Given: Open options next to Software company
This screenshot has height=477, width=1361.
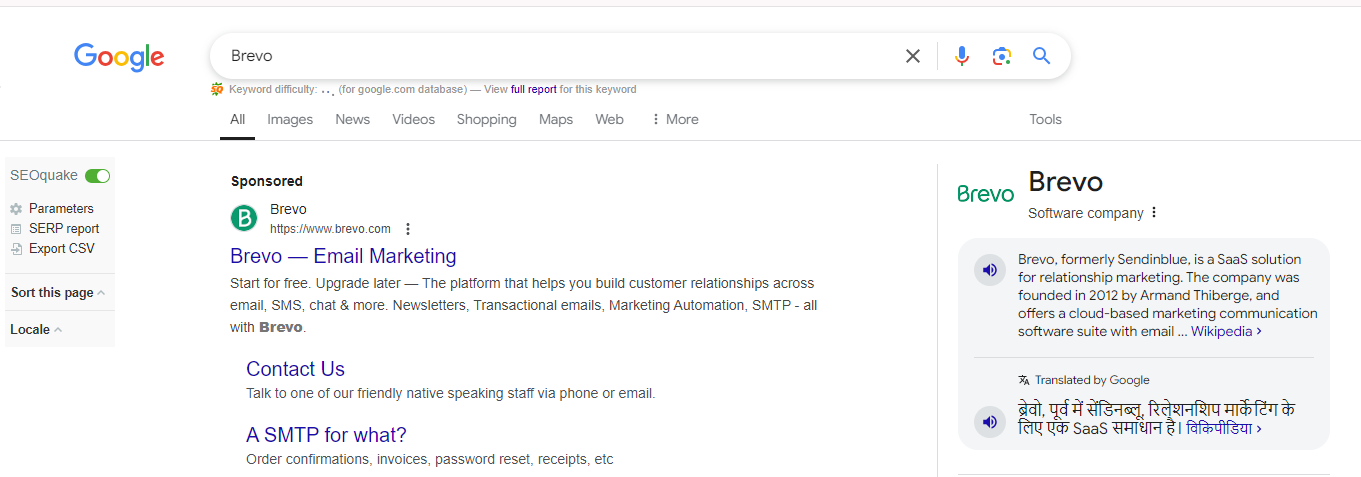Looking at the screenshot, I should tap(1154, 213).
